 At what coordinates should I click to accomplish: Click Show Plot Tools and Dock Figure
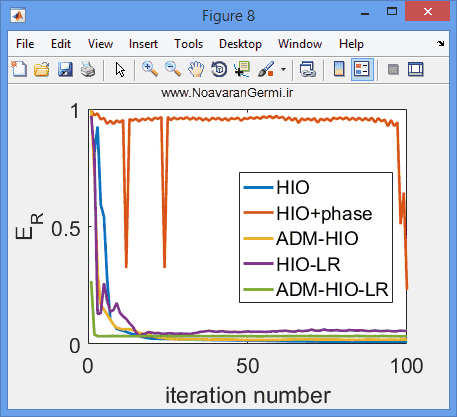click(416, 69)
